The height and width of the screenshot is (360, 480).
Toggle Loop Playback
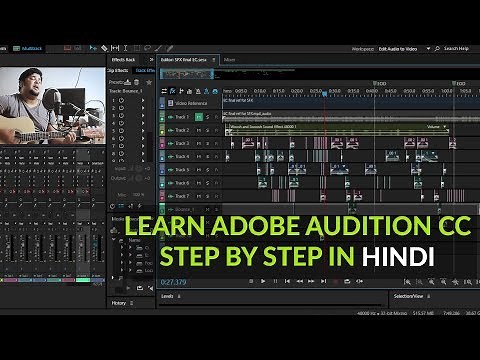click(347, 281)
